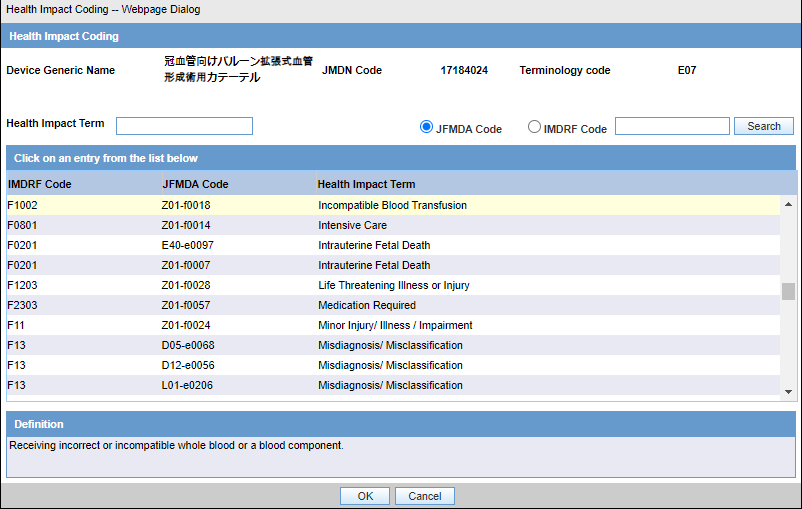Click the list scrollbar thumb
The height and width of the screenshot is (509, 802).
pos(788,292)
